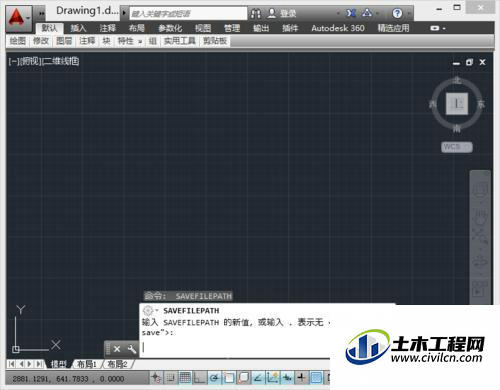Image resolution: width=500 pixels, height=390 pixels.
Task: Jump to last layout tab arrow
Action: tap(39, 364)
